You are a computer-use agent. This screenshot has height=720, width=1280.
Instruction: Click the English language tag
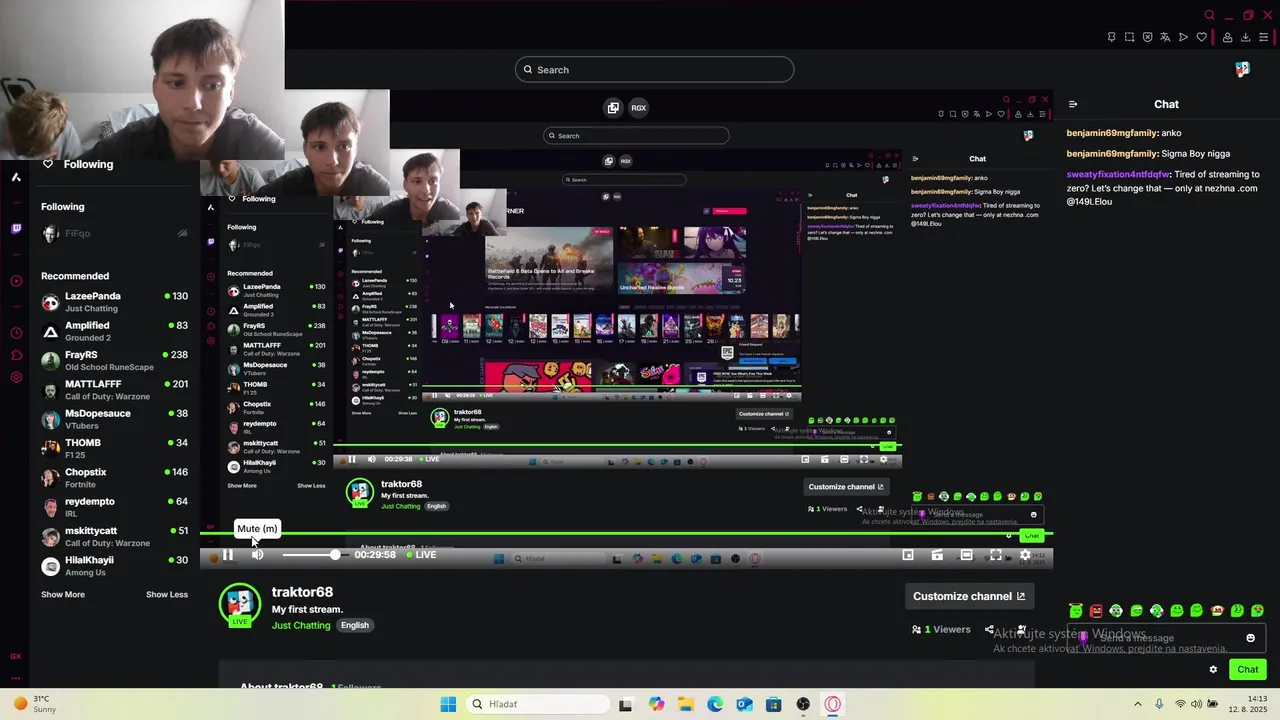355,625
